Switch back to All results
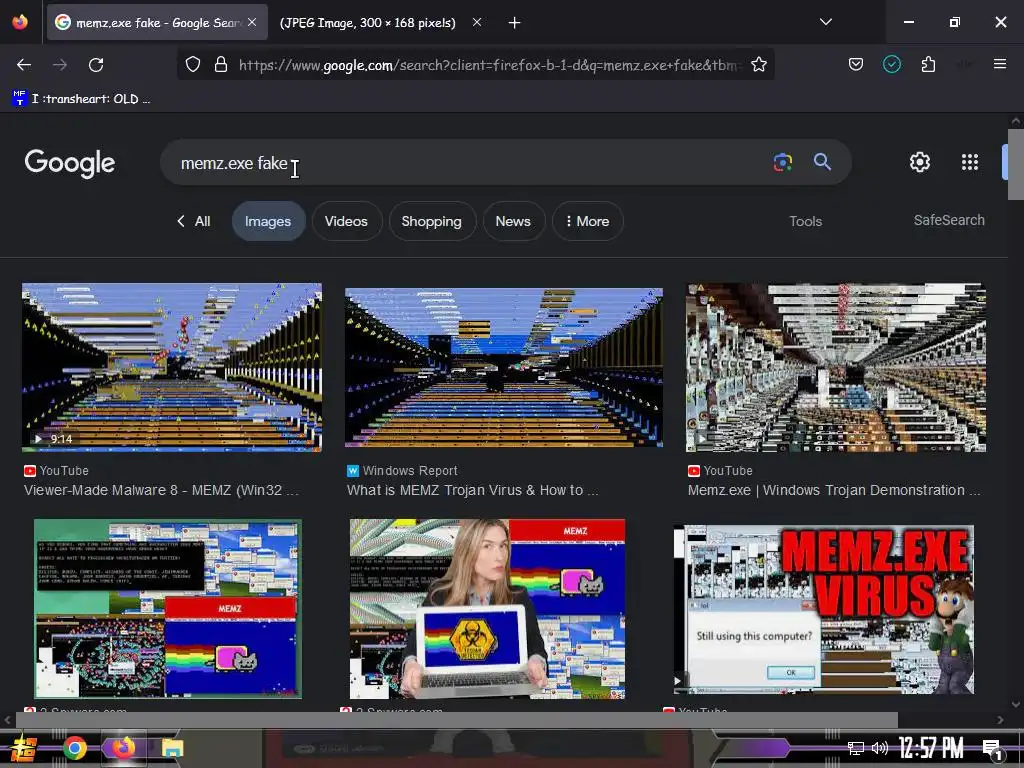Viewport: 1024px width, 768px height. coord(193,221)
